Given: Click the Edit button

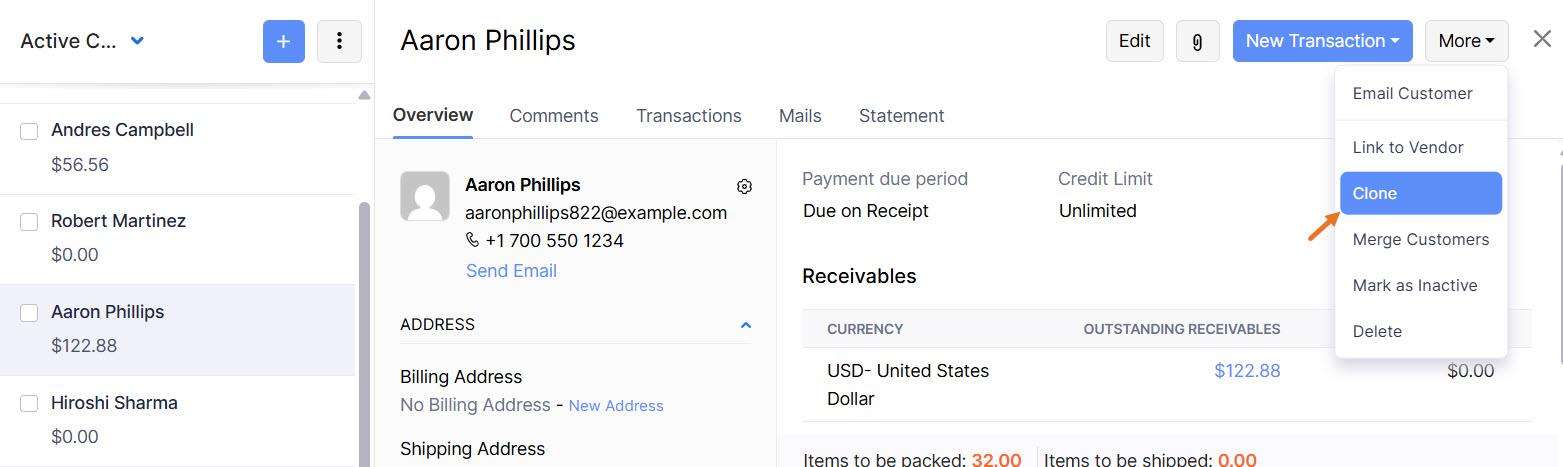Looking at the screenshot, I should 1134,41.
